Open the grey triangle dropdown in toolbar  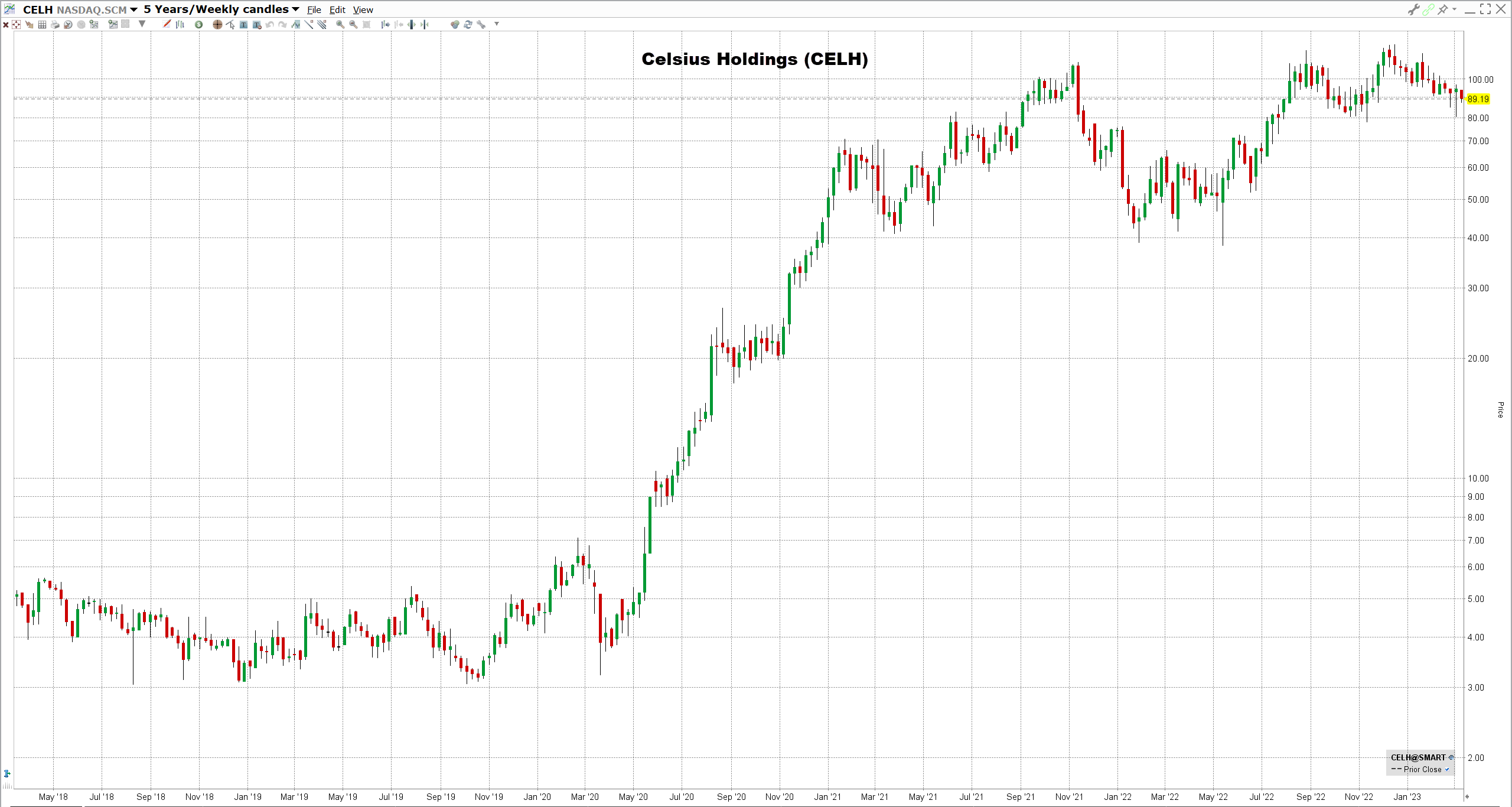tap(142, 24)
